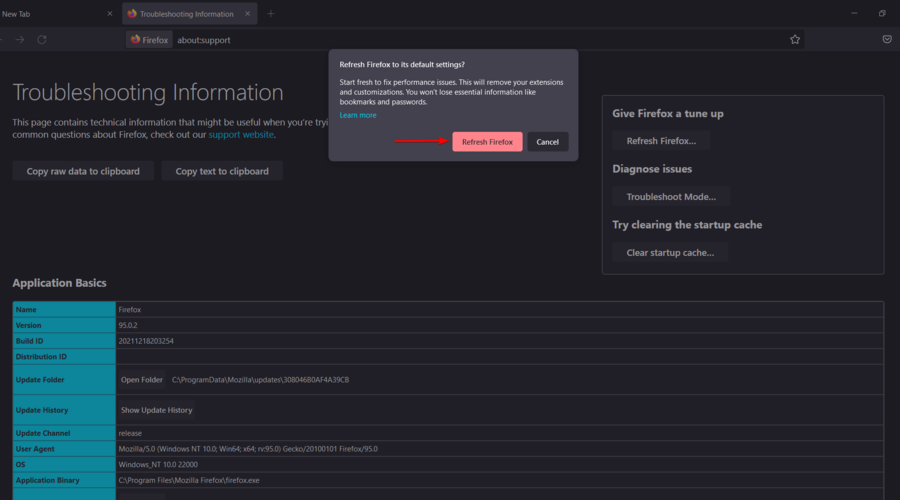Click the Distribution ID row header
Screen dimensions: 900x500
pyautogui.click(x=64, y=356)
